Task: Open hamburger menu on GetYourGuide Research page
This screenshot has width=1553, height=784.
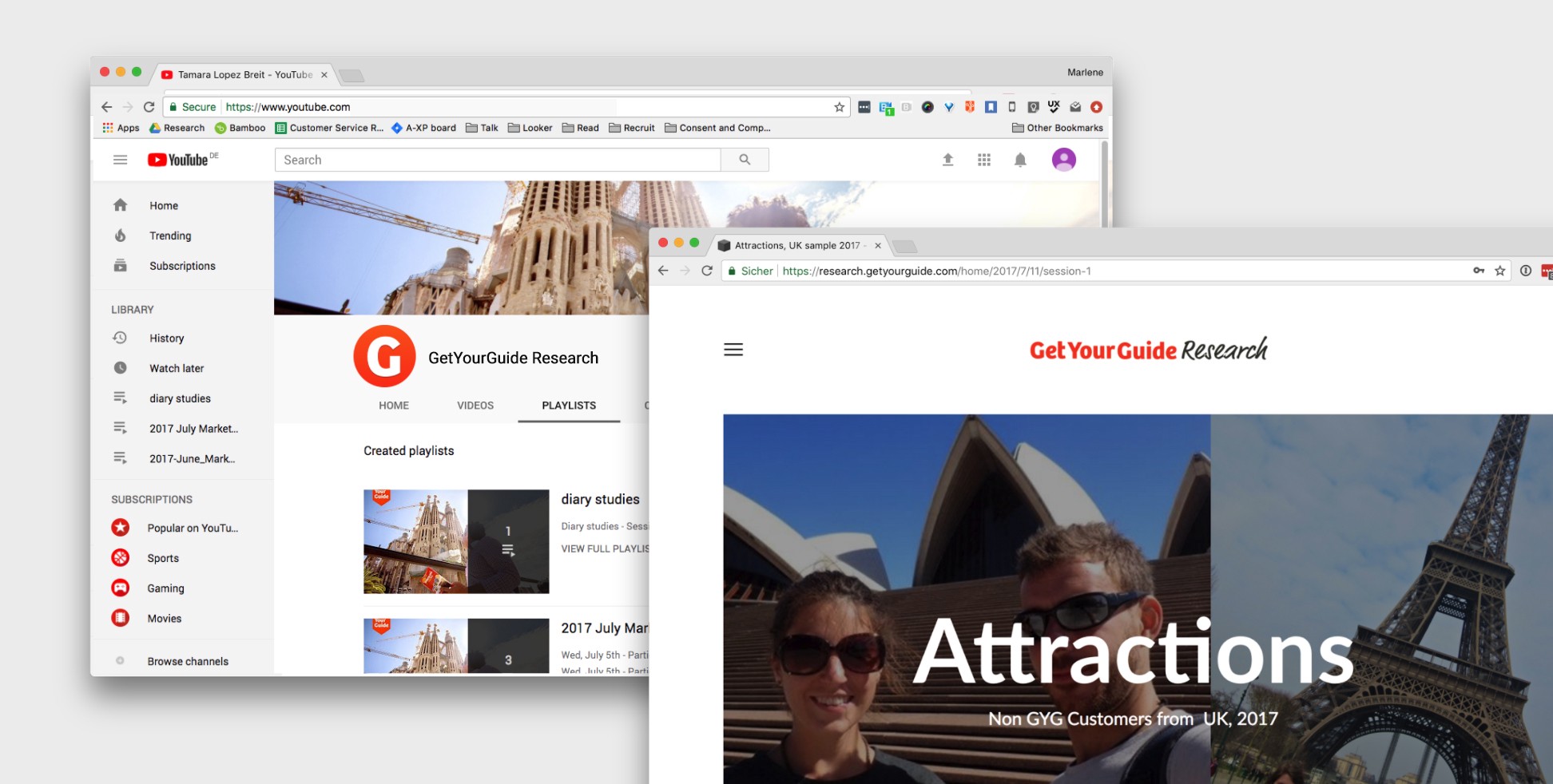Action: (x=733, y=350)
